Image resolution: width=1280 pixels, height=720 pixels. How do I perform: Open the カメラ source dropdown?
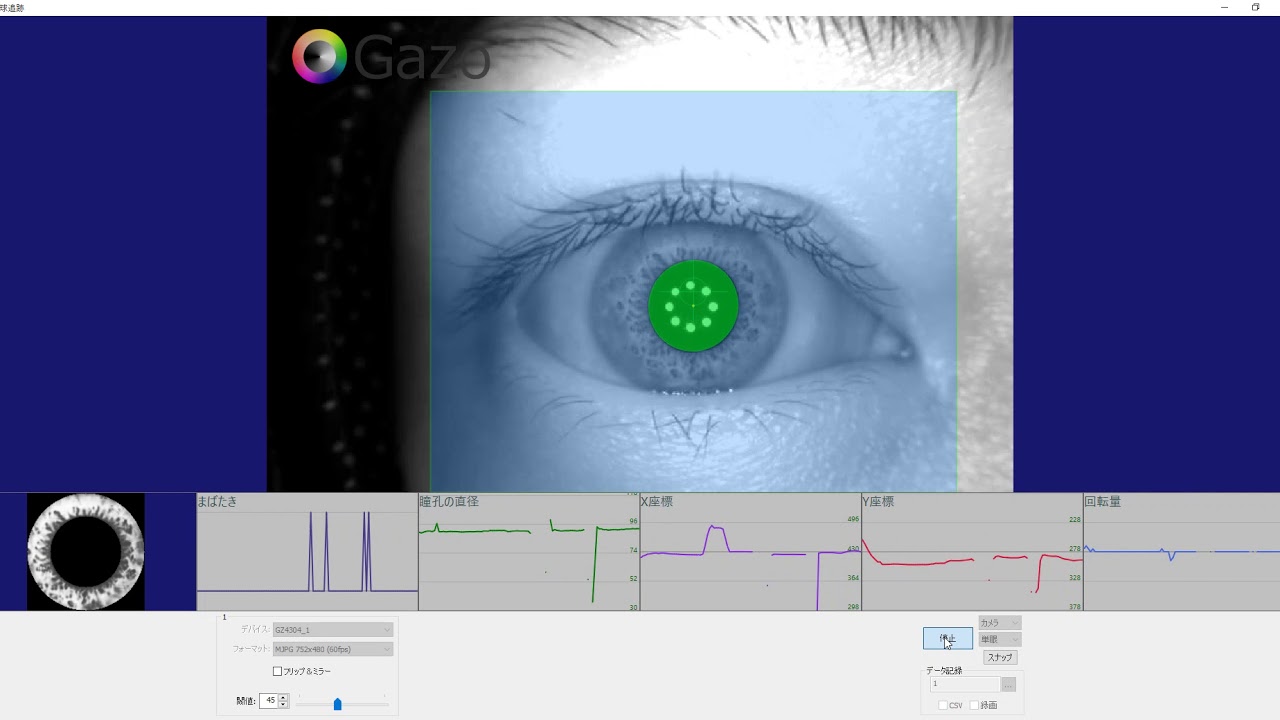[999, 623]
